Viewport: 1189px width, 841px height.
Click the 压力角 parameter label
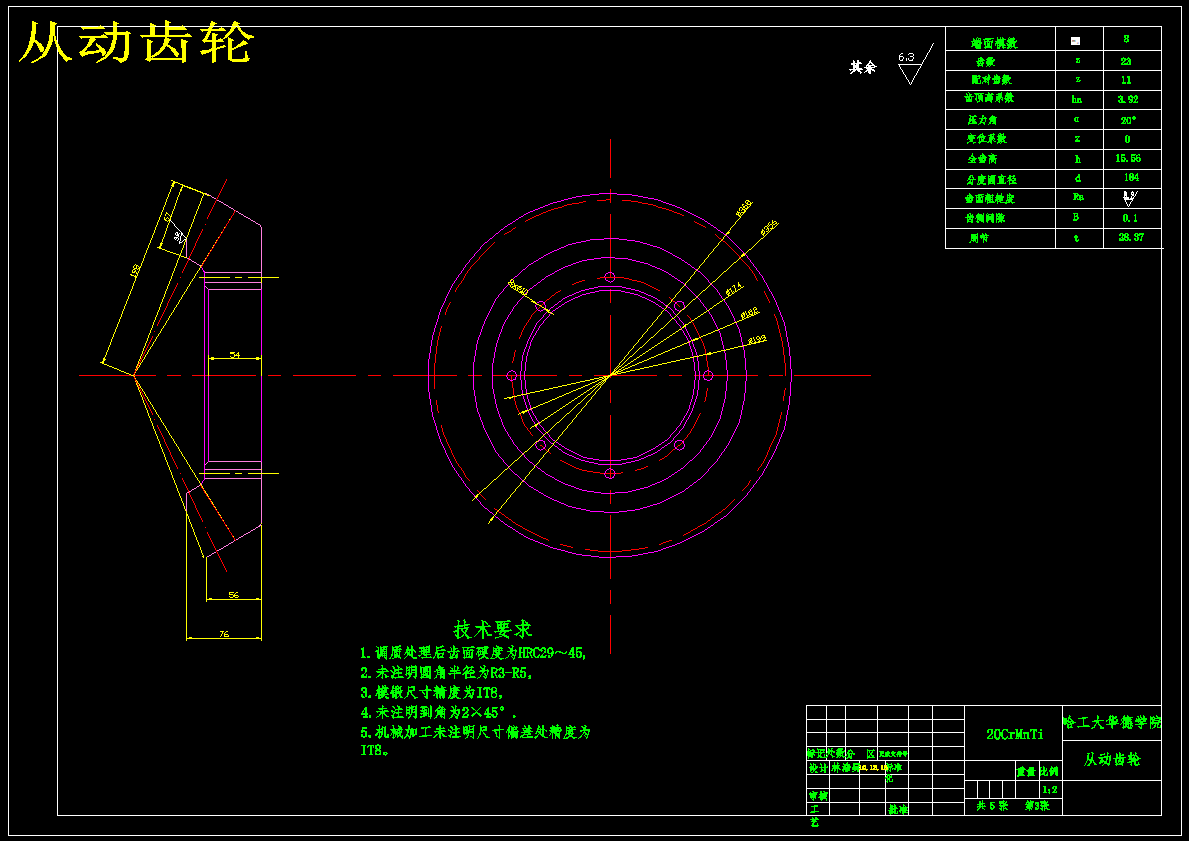pyautogui.click(x=982, y=120)
